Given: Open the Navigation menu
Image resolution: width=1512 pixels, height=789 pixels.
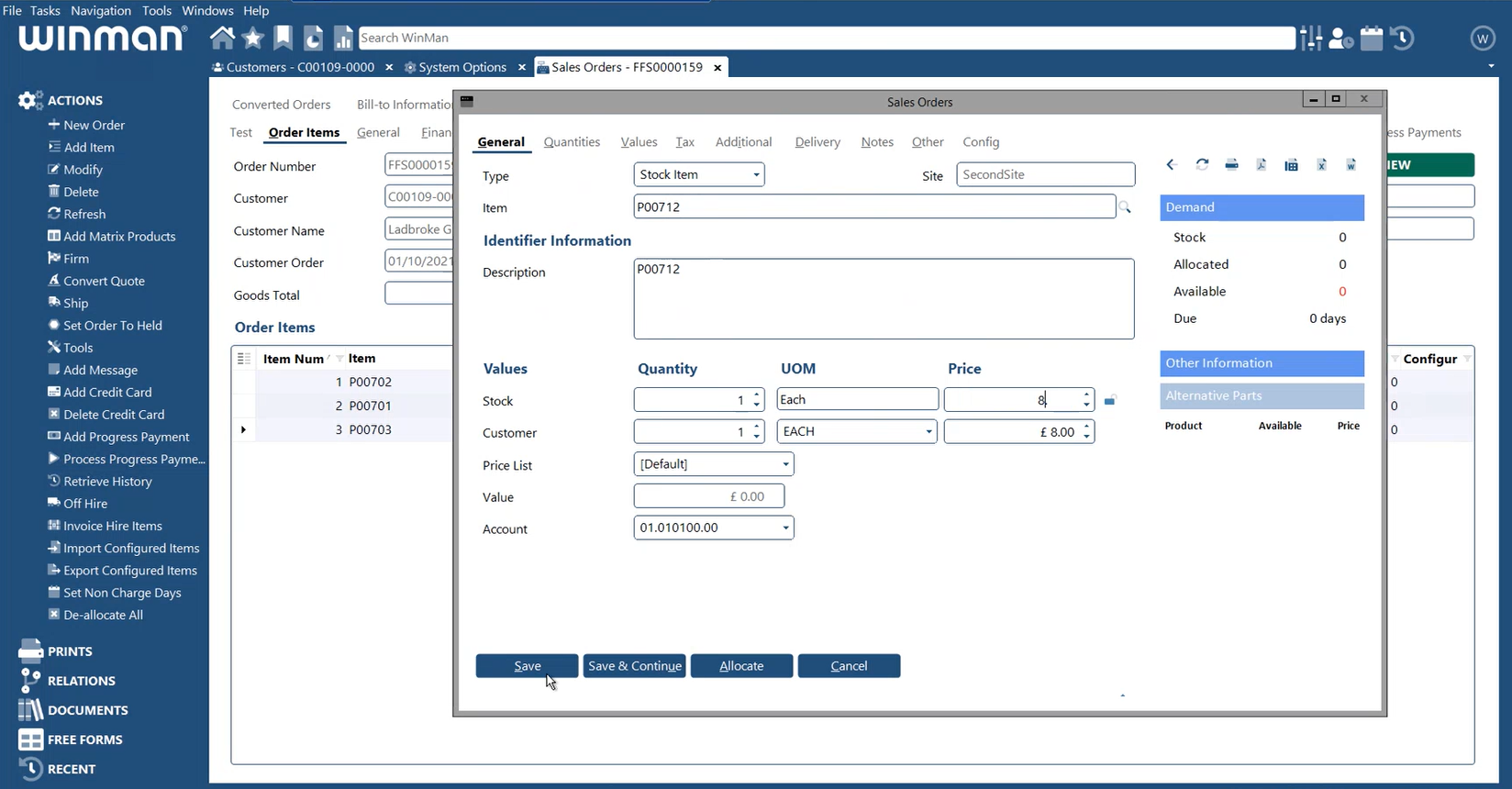Looking at the screenshot, I should tap(101, 10).
